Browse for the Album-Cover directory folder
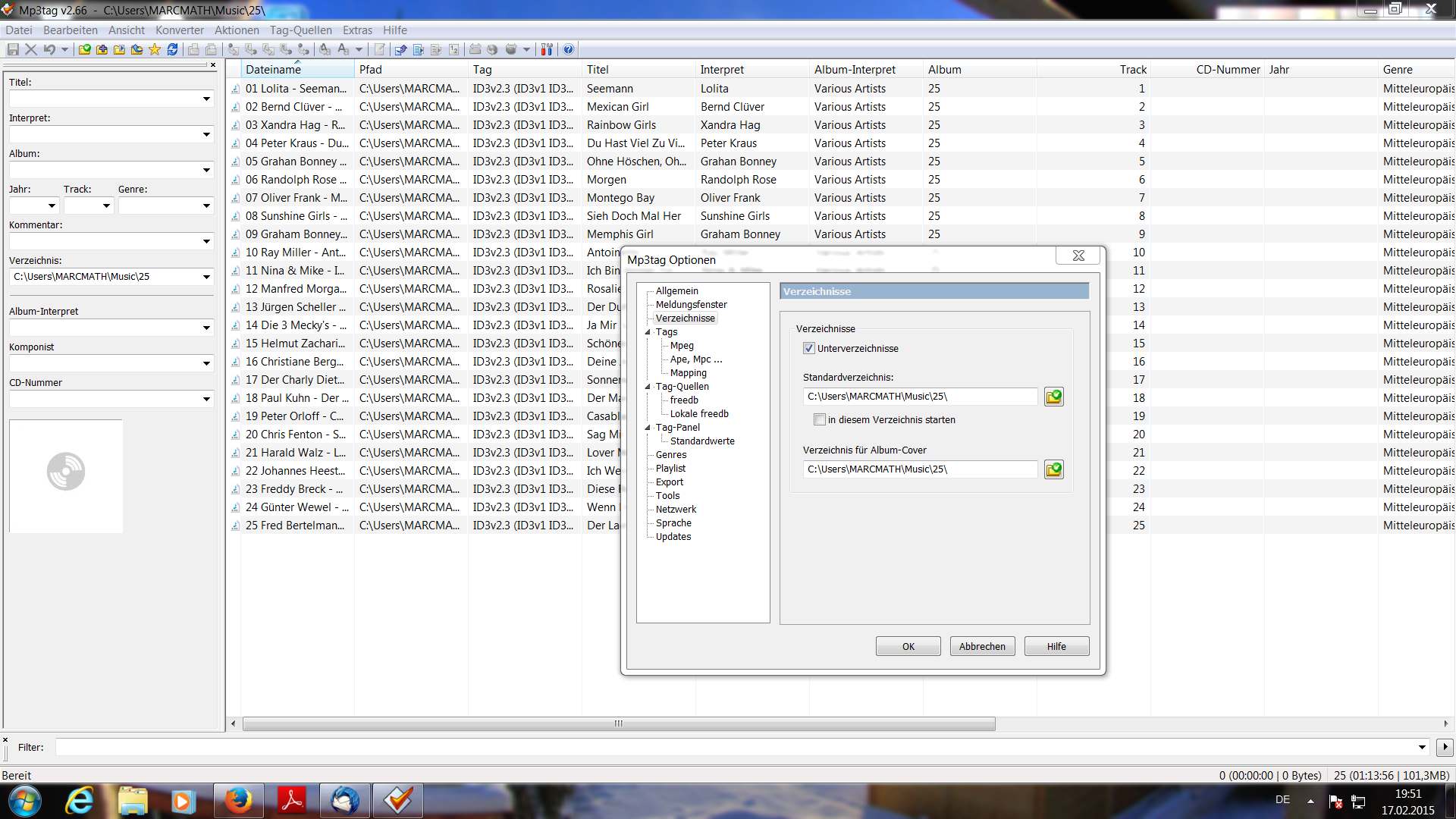The width and height of the screenshot is (1456, 819). tap(1053, 469)
